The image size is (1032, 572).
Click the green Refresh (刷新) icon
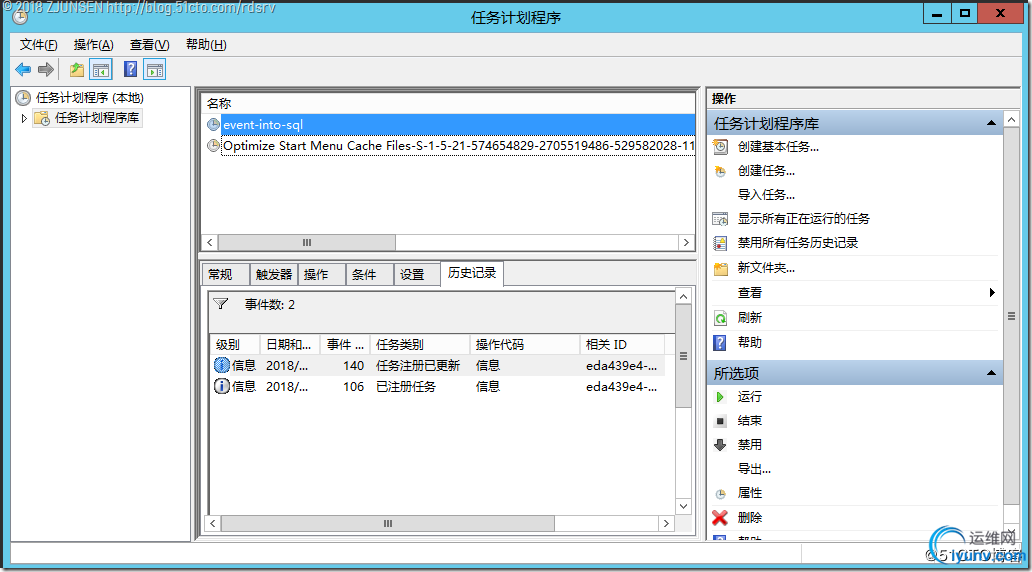coord(721,318)
